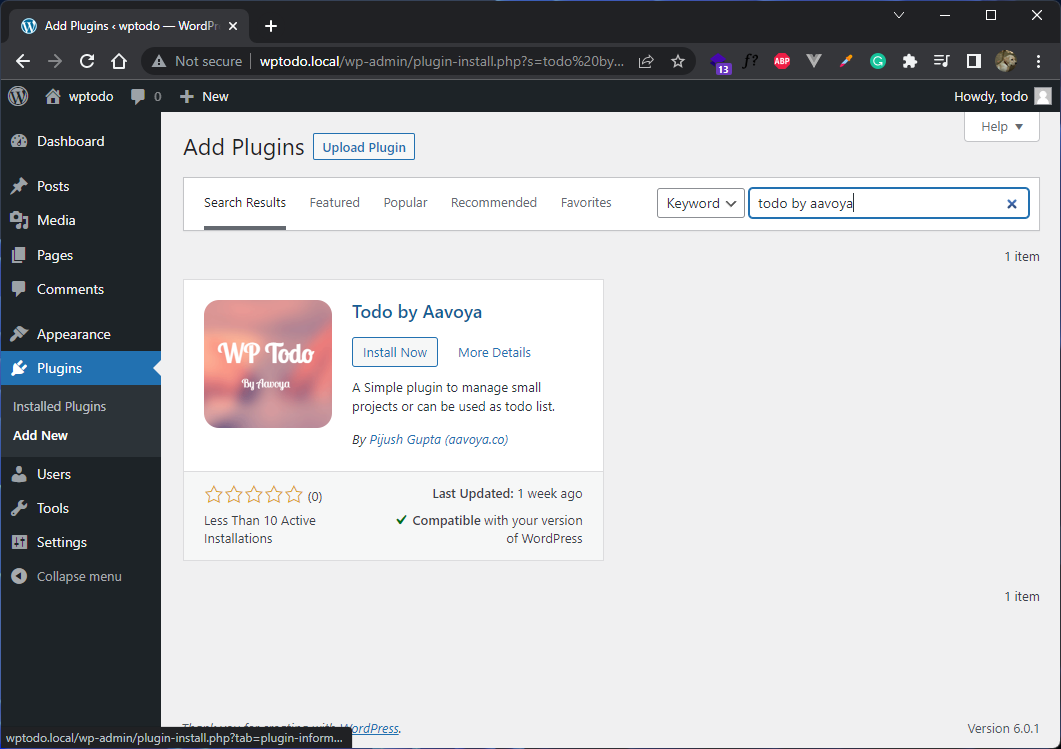Viewport: 1061px width, 749px height.
Task: Open the comments bubble in admin bar
Action: (145, 96)
